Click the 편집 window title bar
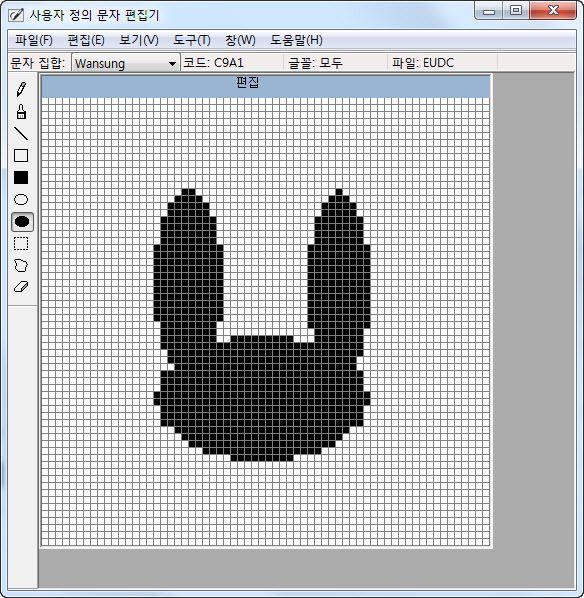584x598 pixels. tap(265, 86)
